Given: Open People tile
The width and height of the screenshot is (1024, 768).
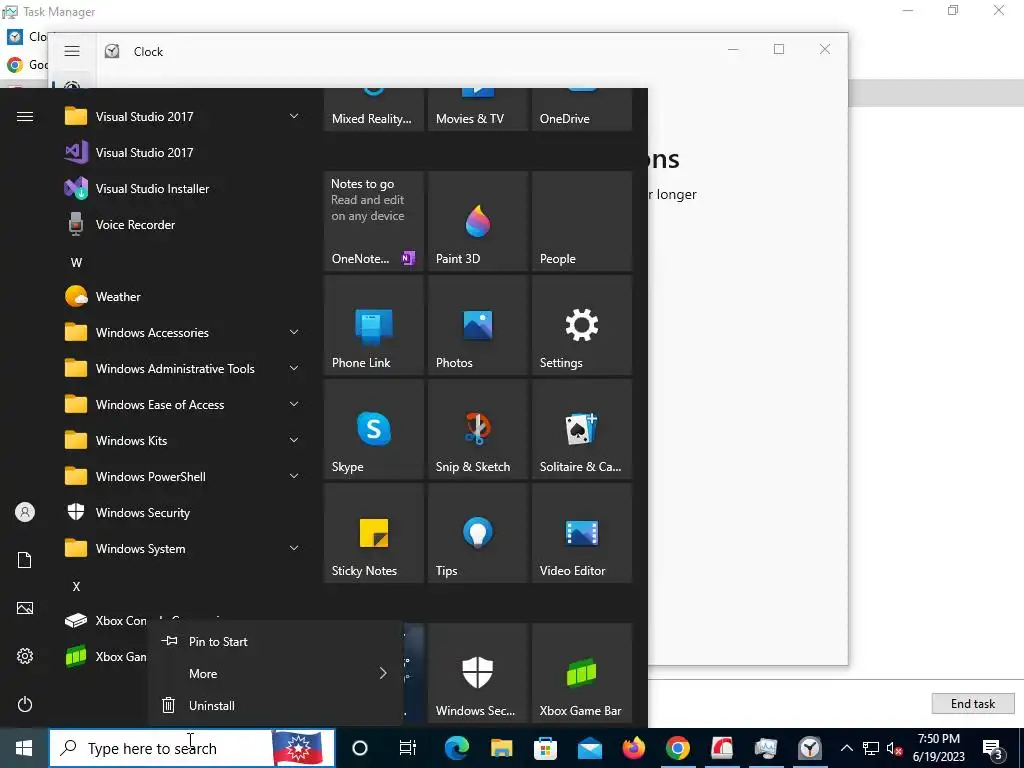Looking at the screenshot, I should [581, 221].
